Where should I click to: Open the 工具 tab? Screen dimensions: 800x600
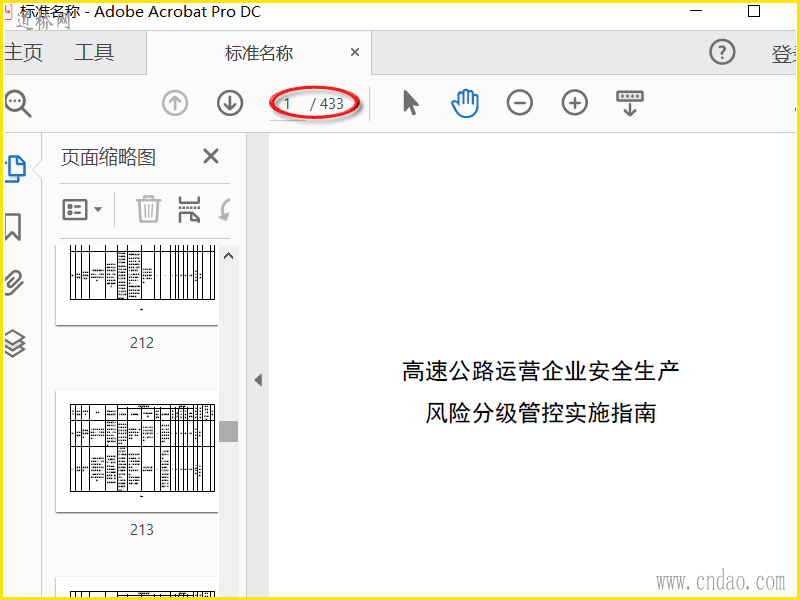(94, 53)
